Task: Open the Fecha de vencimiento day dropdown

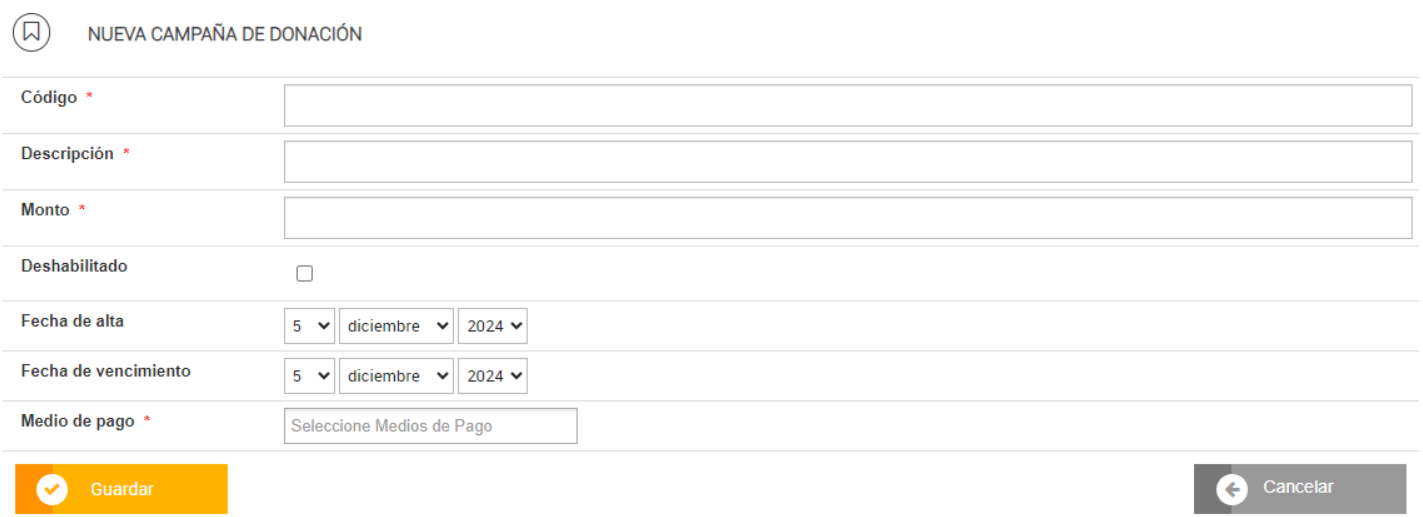Action: pos(309,376)
